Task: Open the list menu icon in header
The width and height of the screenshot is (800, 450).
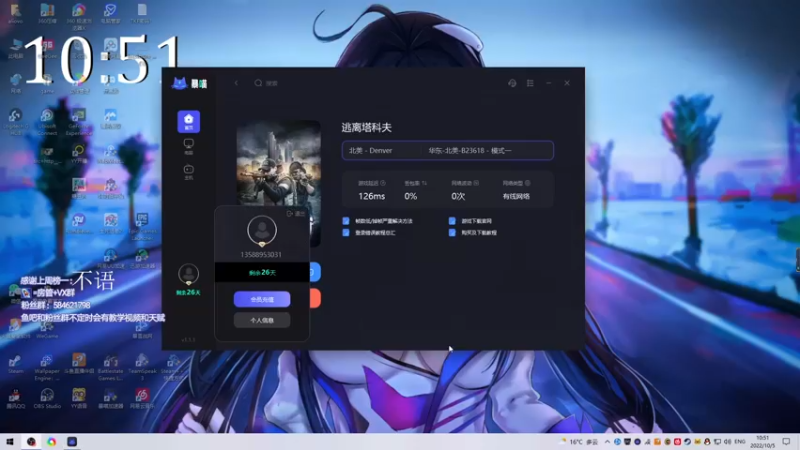Action: [530, 83]
